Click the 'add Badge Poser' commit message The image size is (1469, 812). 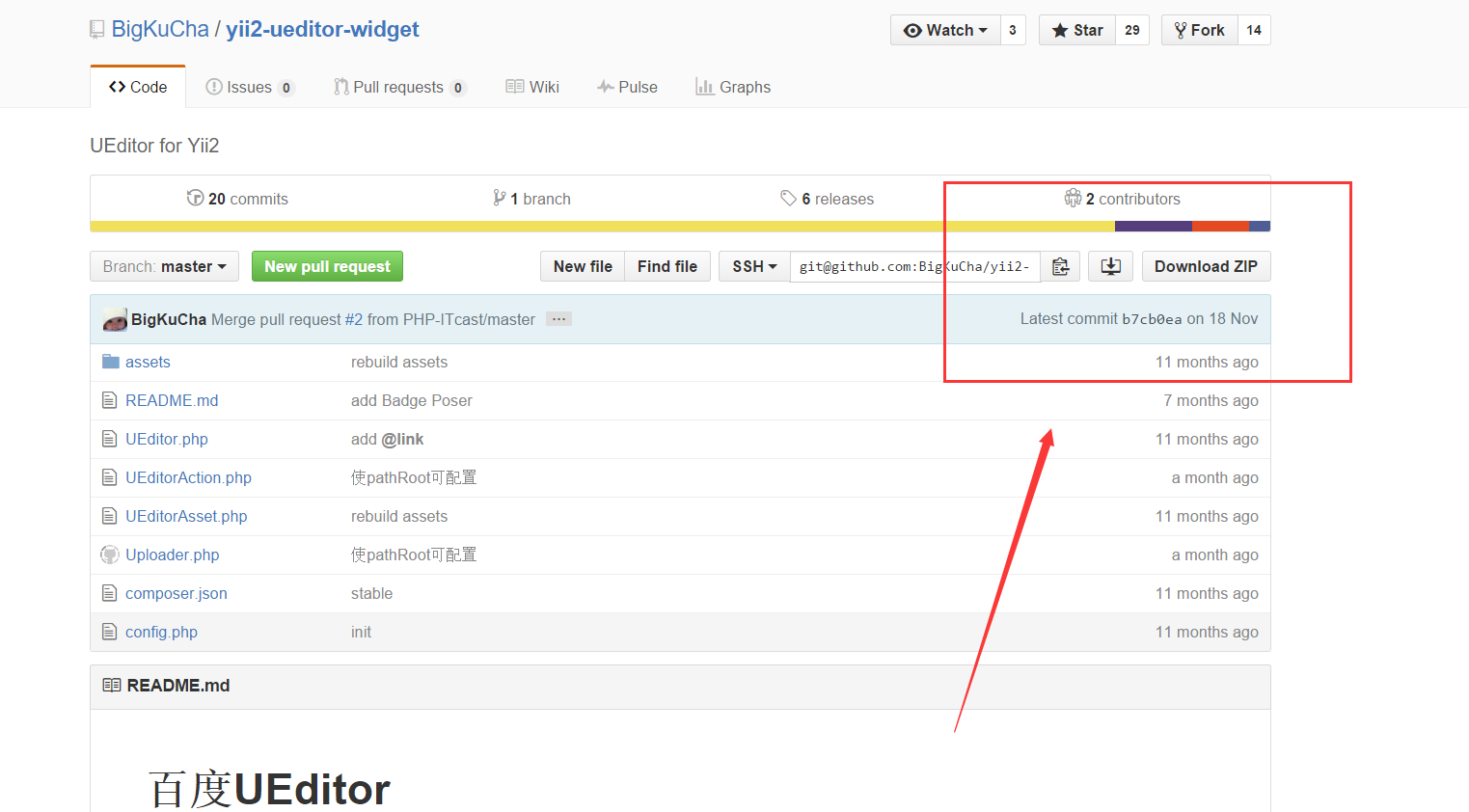point(412,400)
